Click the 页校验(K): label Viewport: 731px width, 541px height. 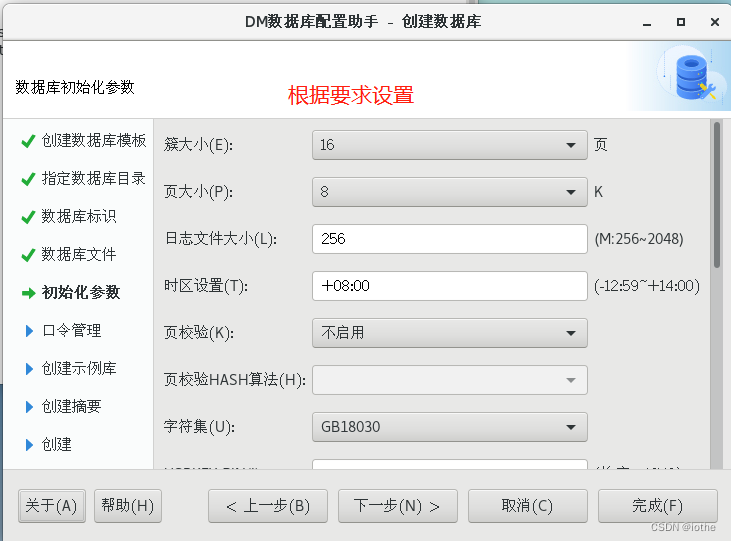point(199,333)
